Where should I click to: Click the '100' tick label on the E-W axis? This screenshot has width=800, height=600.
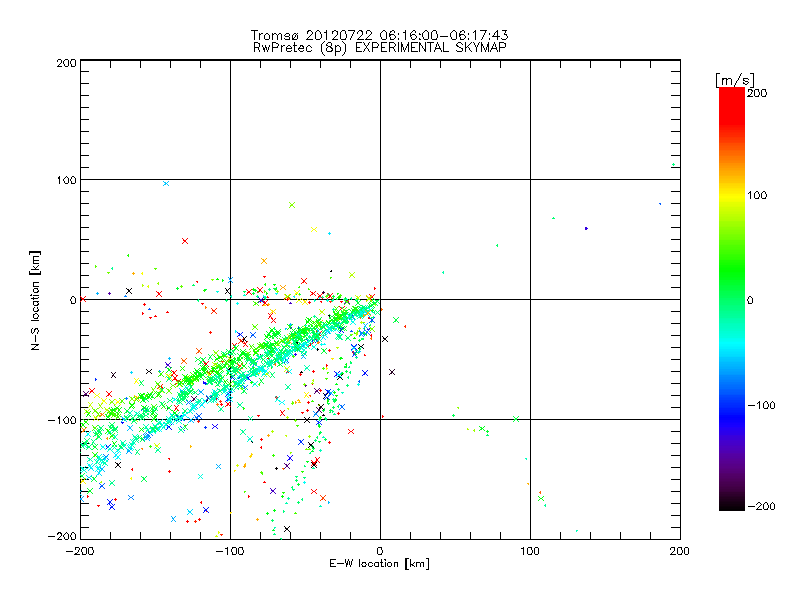click(x=530, y=551)
